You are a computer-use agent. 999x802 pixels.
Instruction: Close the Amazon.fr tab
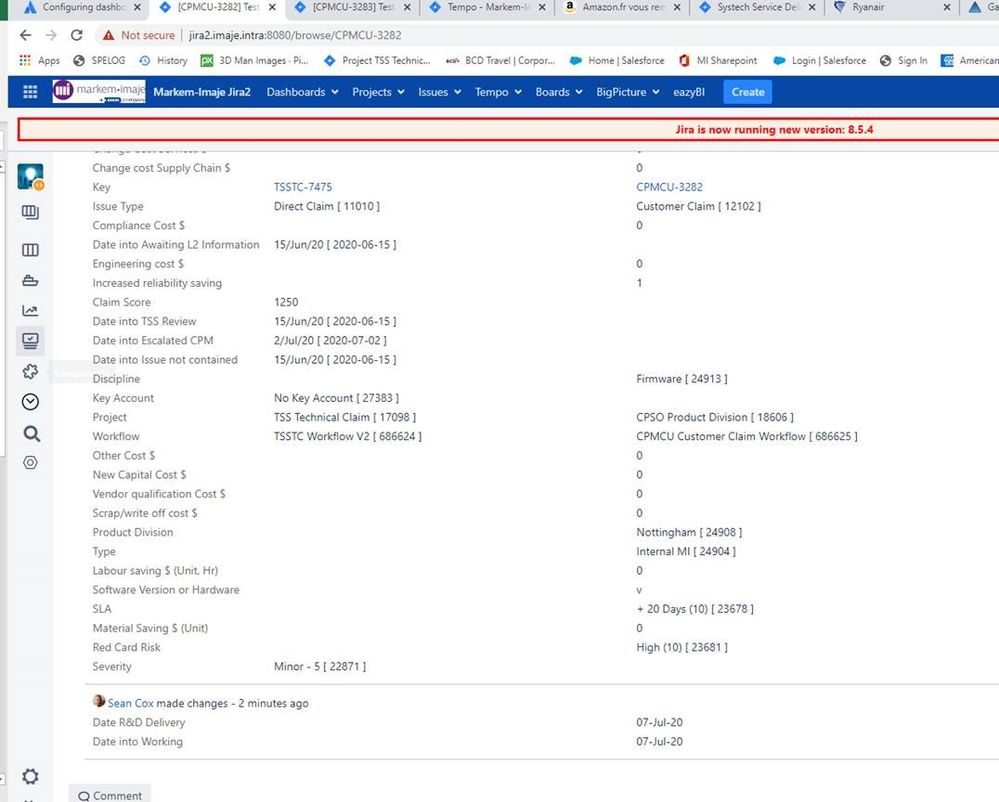point(677,8)
